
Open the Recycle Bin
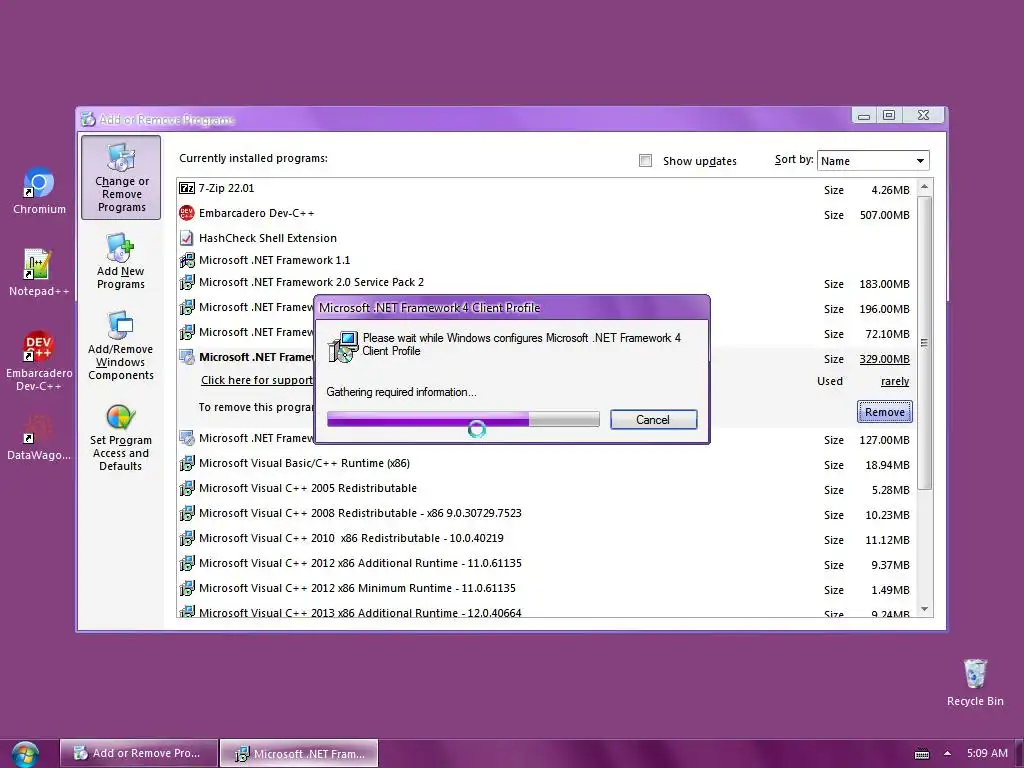(975, 682)
